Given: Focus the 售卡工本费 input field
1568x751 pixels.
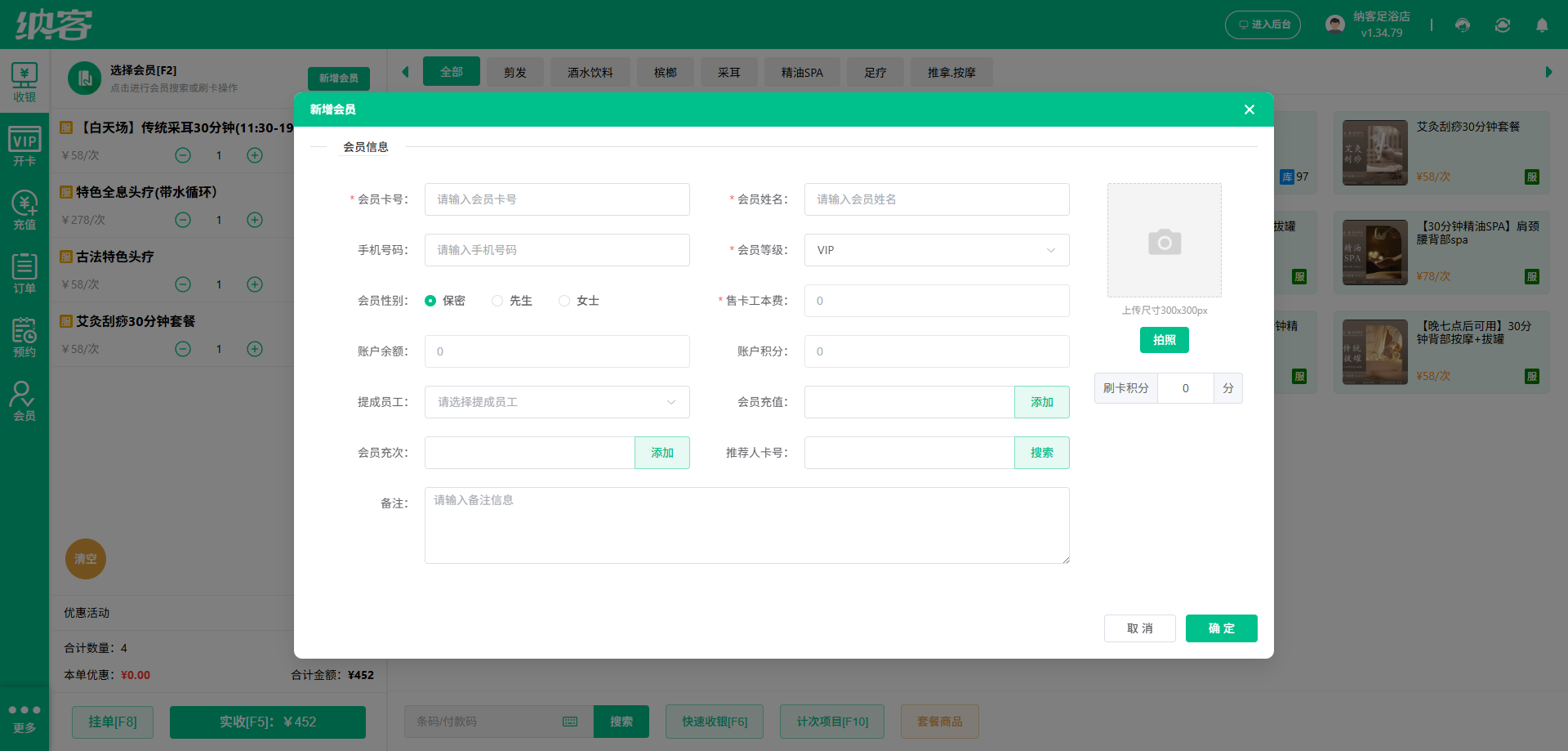Looking at the screenshot, I should tap(937, 301).
